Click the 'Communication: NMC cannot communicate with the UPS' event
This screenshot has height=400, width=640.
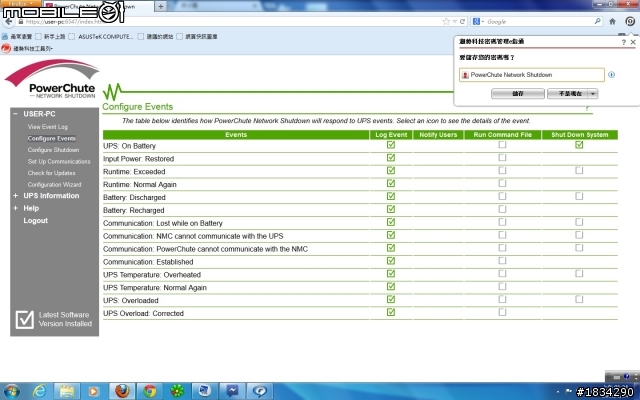click(x=193, y=236)
